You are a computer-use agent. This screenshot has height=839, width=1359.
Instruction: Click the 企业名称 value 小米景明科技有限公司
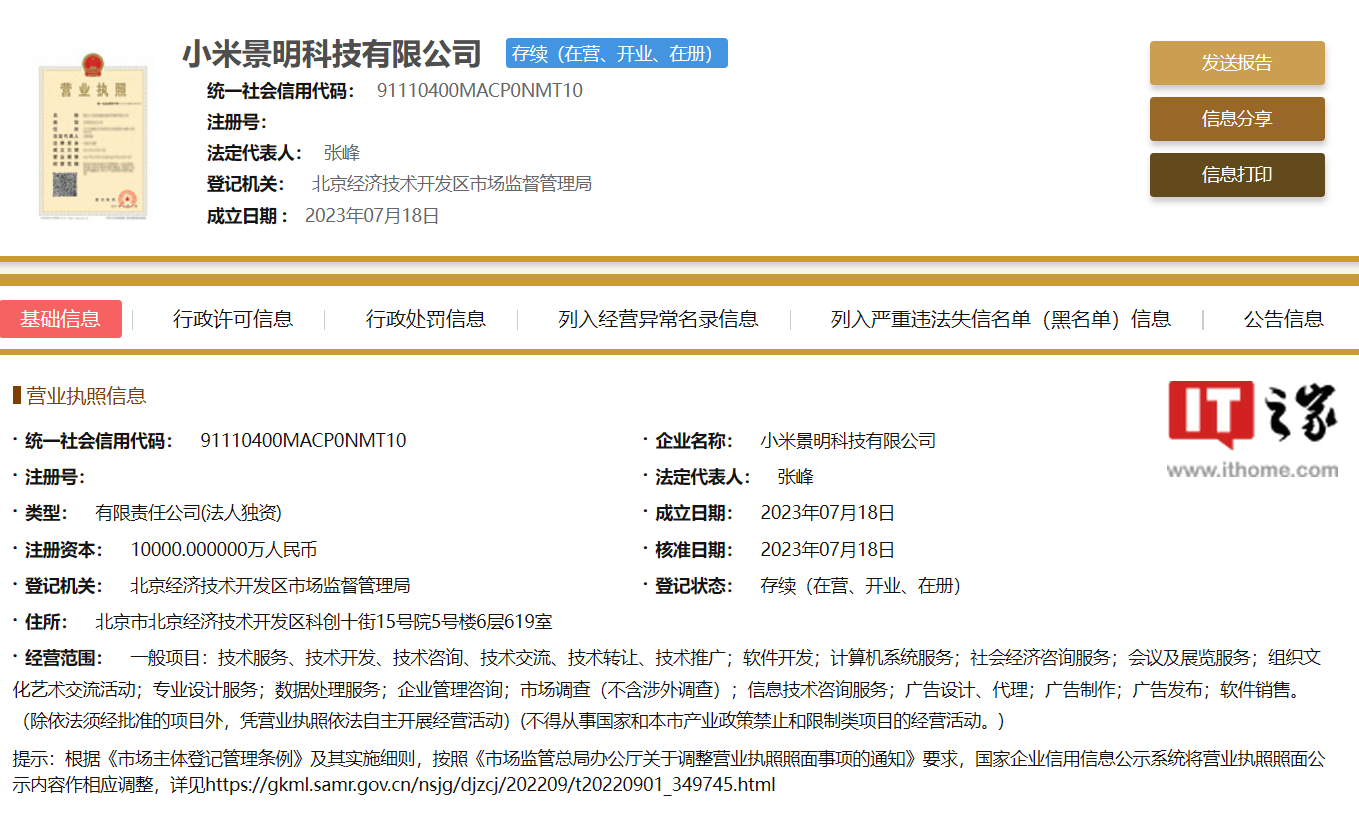point(848,441)
